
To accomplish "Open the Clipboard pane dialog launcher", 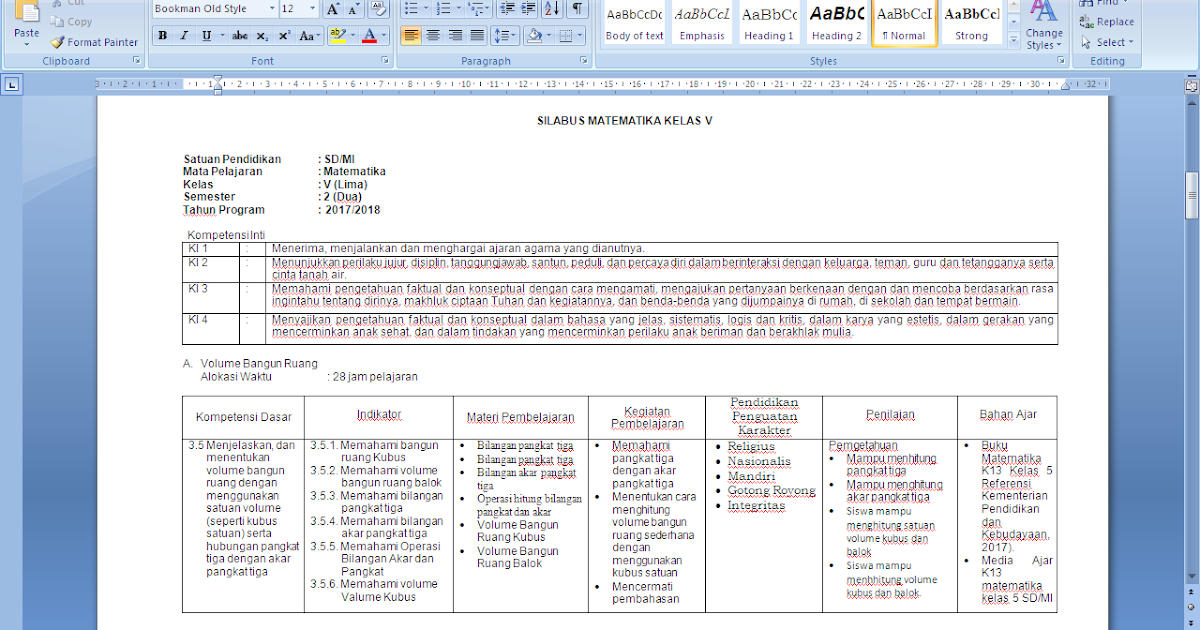I will (x=136, y=61).
